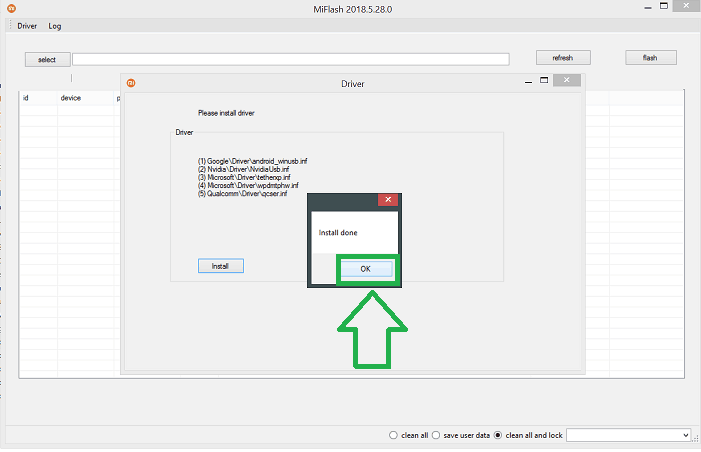The height and width of the screenshot is (452, 701).
Task: Click OK in the Install done dialog
Action: point(367,269)
